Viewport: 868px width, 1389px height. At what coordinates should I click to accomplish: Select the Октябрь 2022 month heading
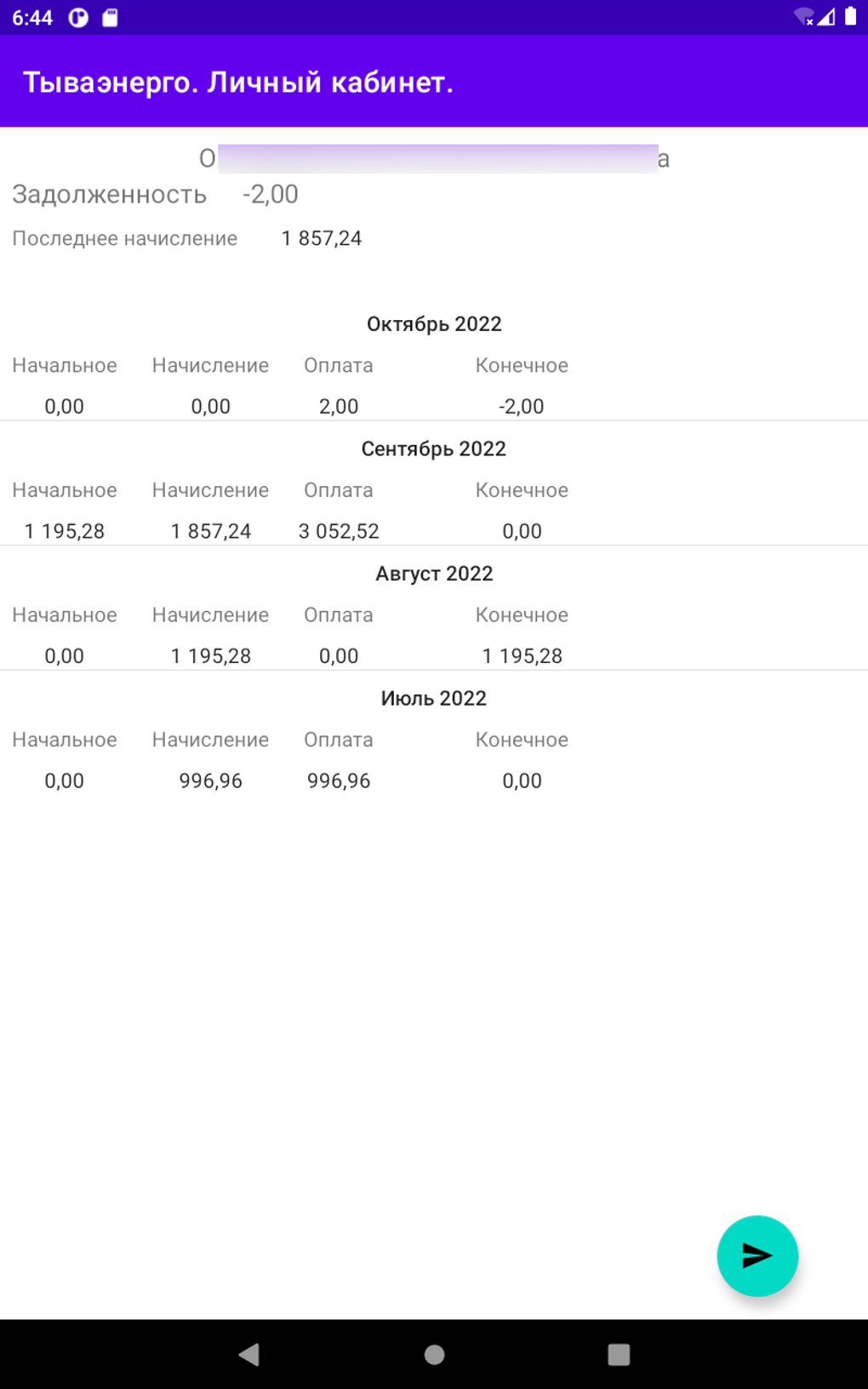coord(434,324)
